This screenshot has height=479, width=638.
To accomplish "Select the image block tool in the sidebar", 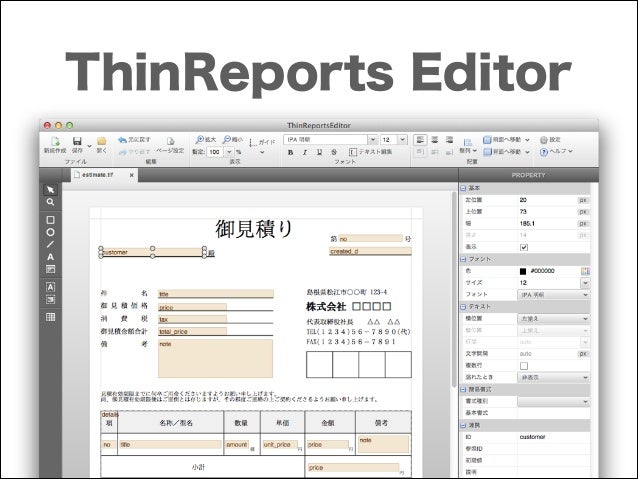I will pyautogui.click(x=50, y=300).
